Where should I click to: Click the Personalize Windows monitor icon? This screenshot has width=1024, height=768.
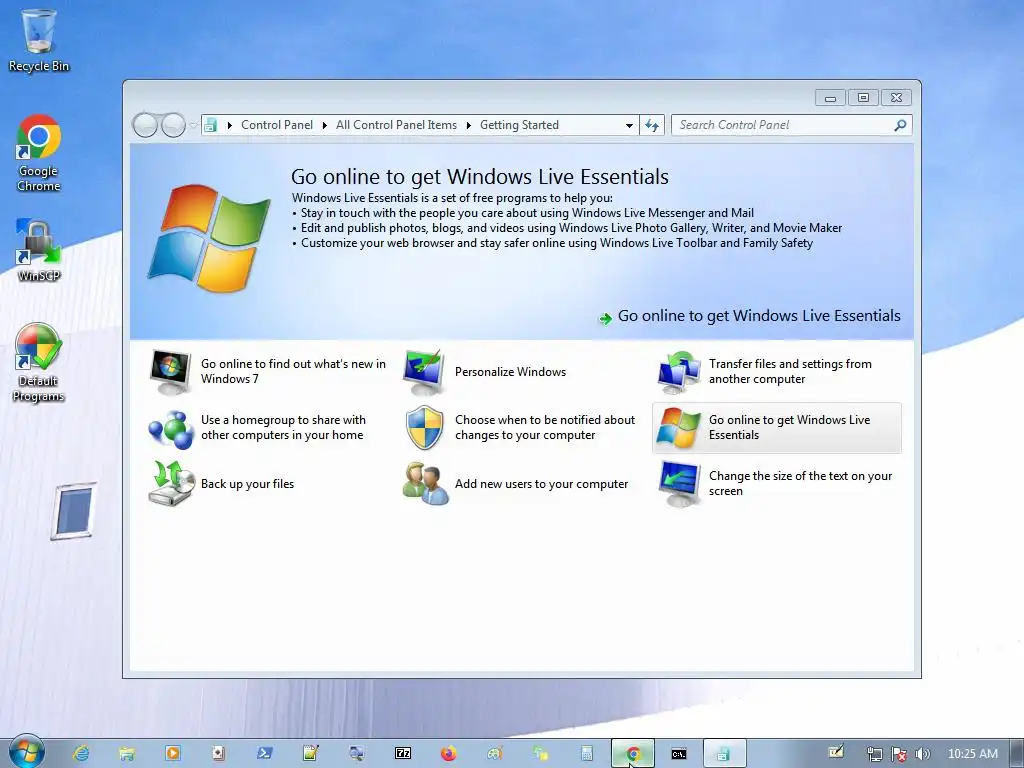pyautogui.click(x=424, y=372)
